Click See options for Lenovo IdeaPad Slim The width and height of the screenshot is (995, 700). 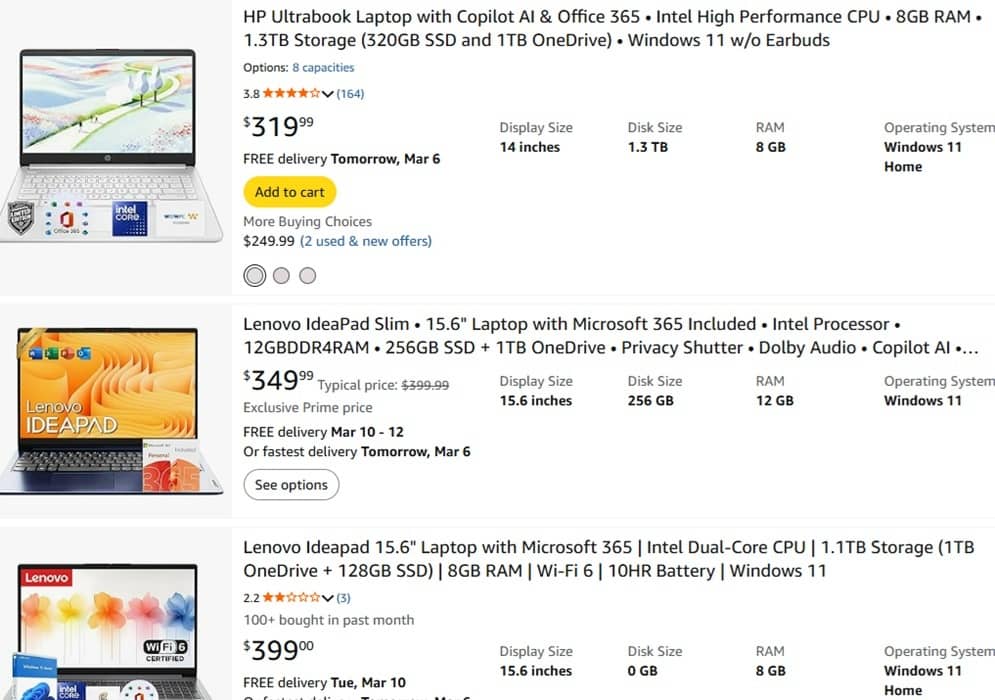(291, 485)
